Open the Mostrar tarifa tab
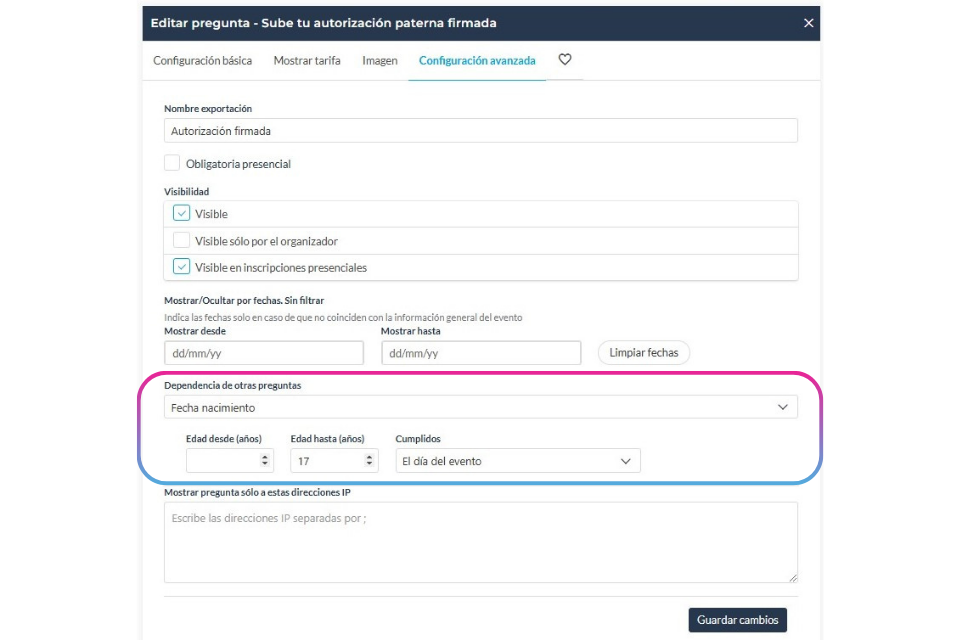The image size is (960, 640). [x=307, y=61]
